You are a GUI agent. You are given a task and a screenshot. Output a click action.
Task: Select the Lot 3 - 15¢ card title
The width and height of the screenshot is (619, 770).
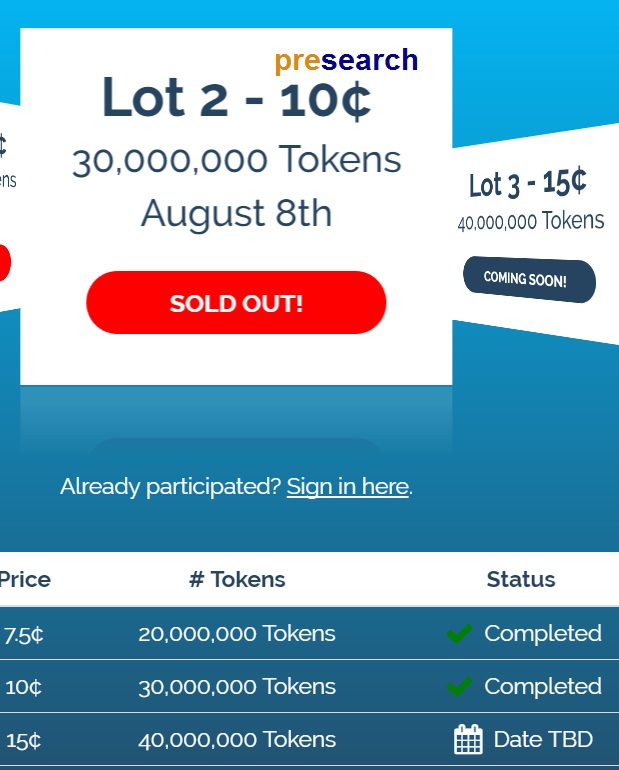point(527,183)
